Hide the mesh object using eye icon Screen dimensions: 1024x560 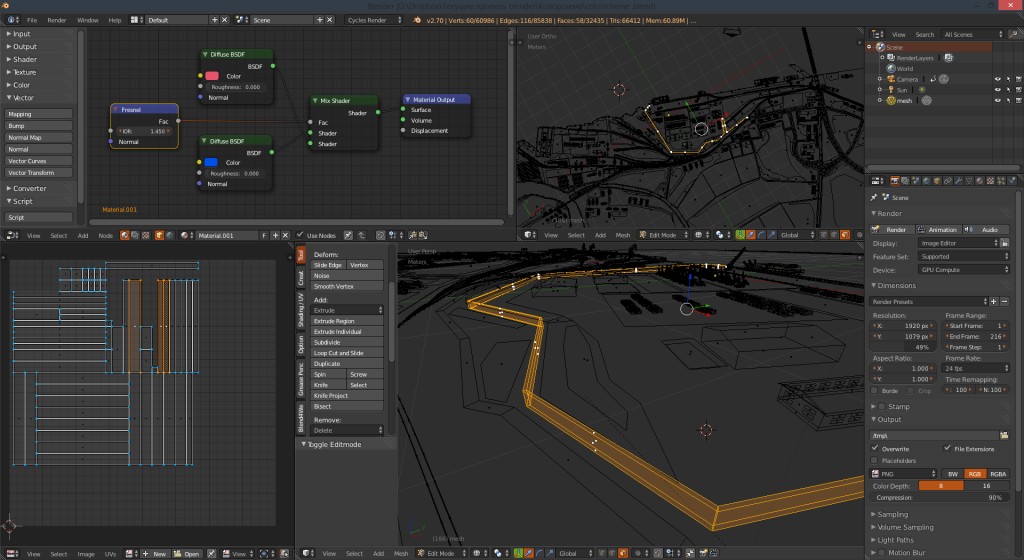click(x=997, y=101)
